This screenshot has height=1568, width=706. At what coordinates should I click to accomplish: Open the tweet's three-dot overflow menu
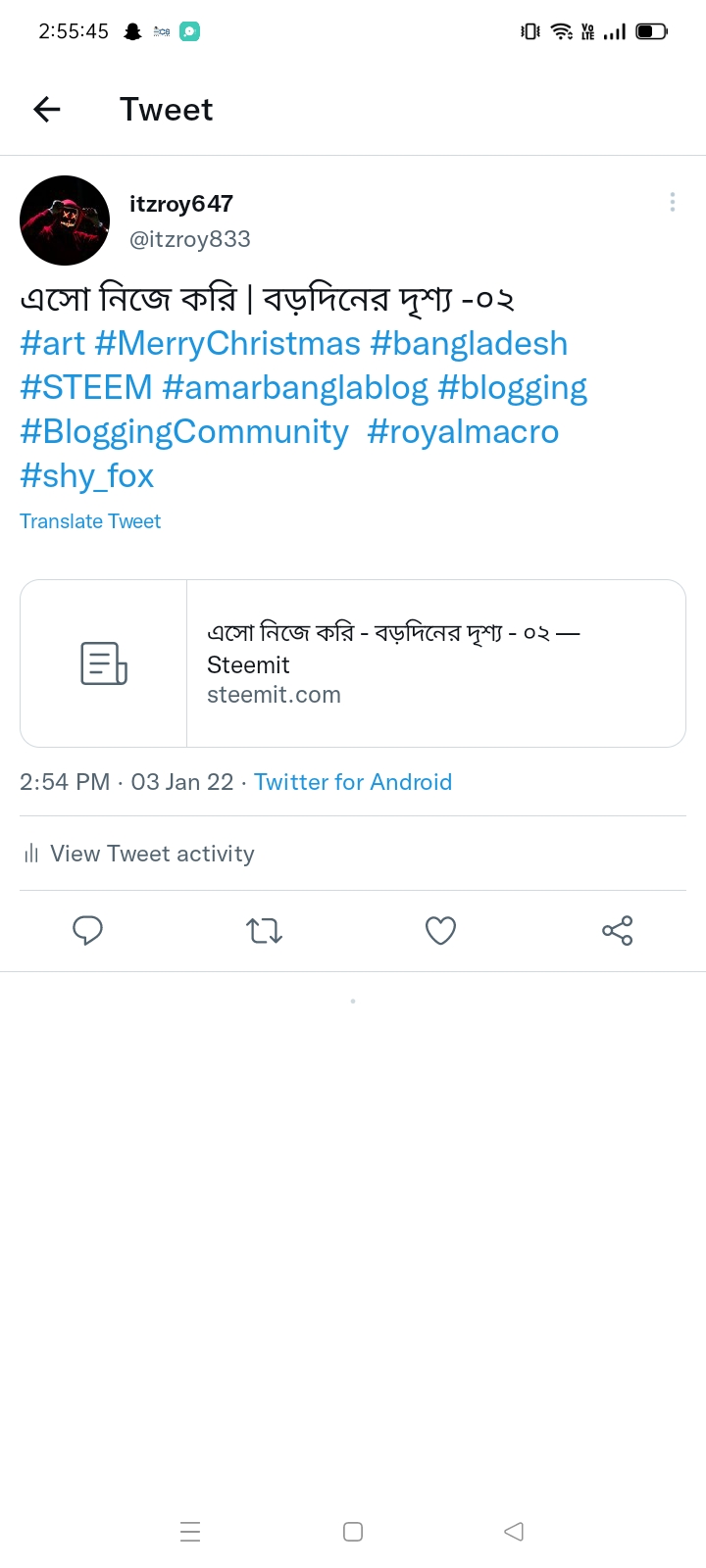pyautogui.click(x=672, y=202)
